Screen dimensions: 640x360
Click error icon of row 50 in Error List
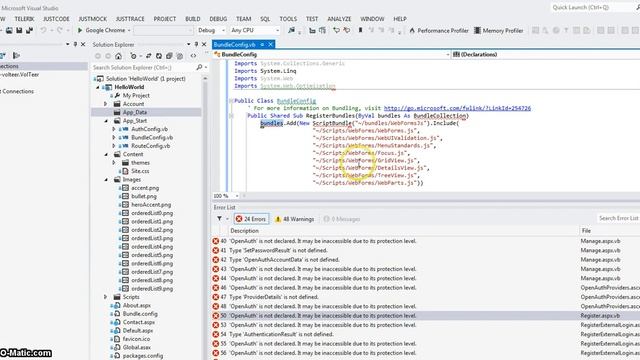pyautogui.click(x=216, y=316)
